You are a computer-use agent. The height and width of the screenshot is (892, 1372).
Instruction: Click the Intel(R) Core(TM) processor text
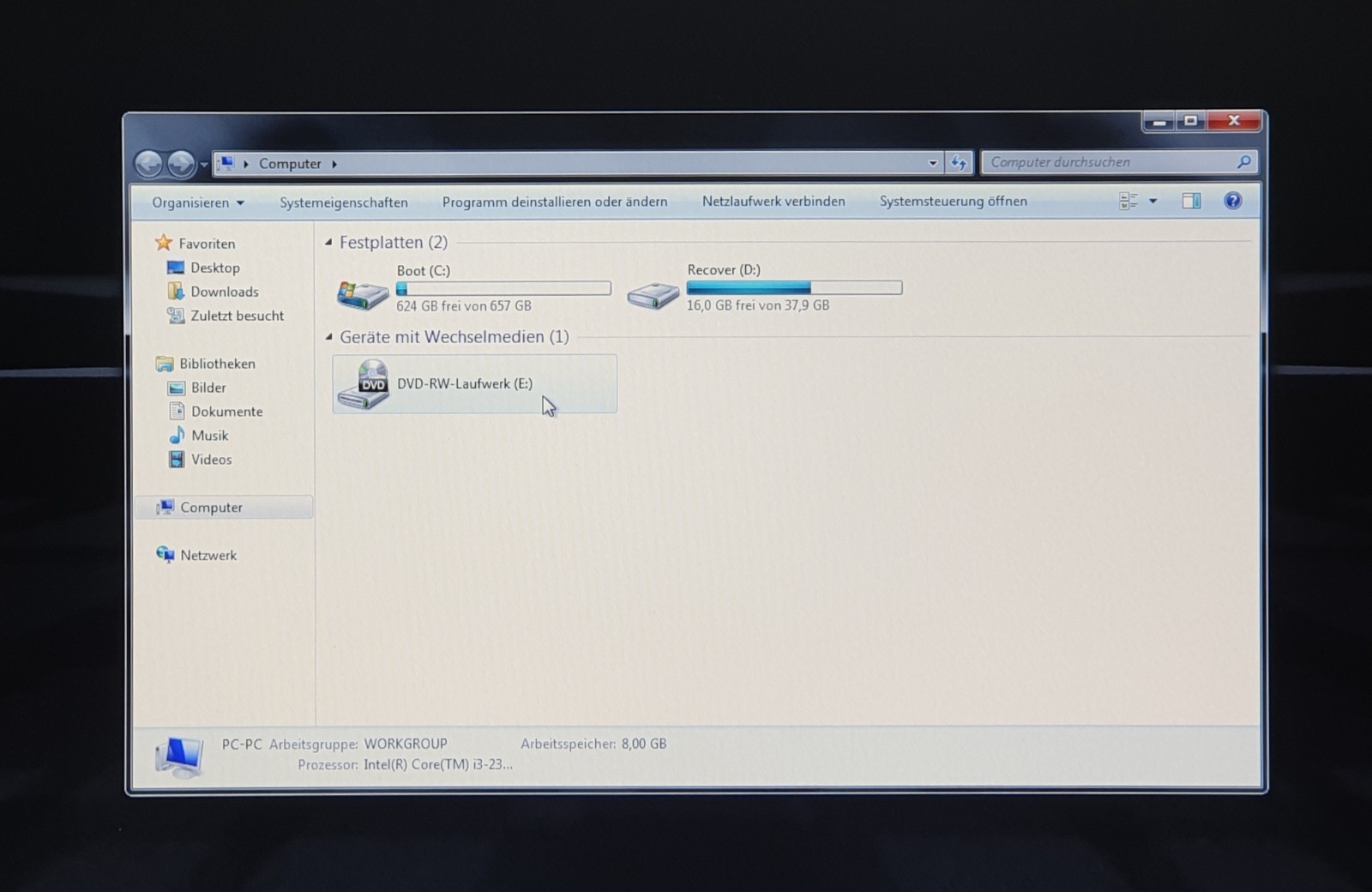[x=438, y=764]
